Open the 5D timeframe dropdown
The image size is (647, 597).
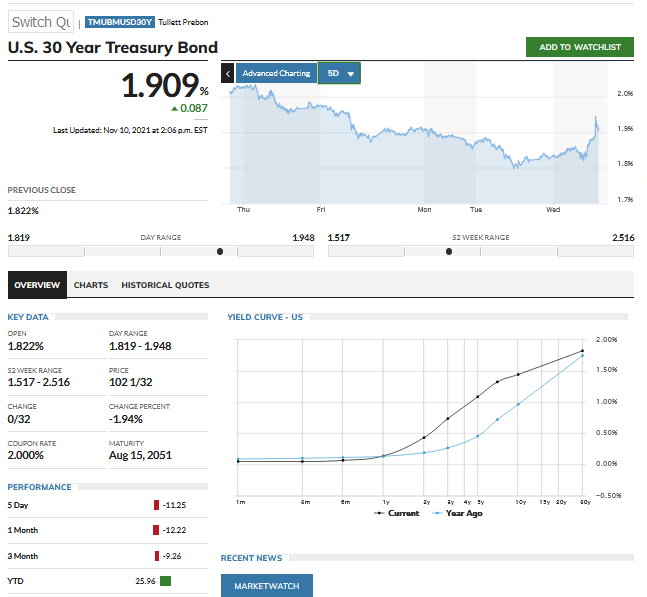pos(339,73)
